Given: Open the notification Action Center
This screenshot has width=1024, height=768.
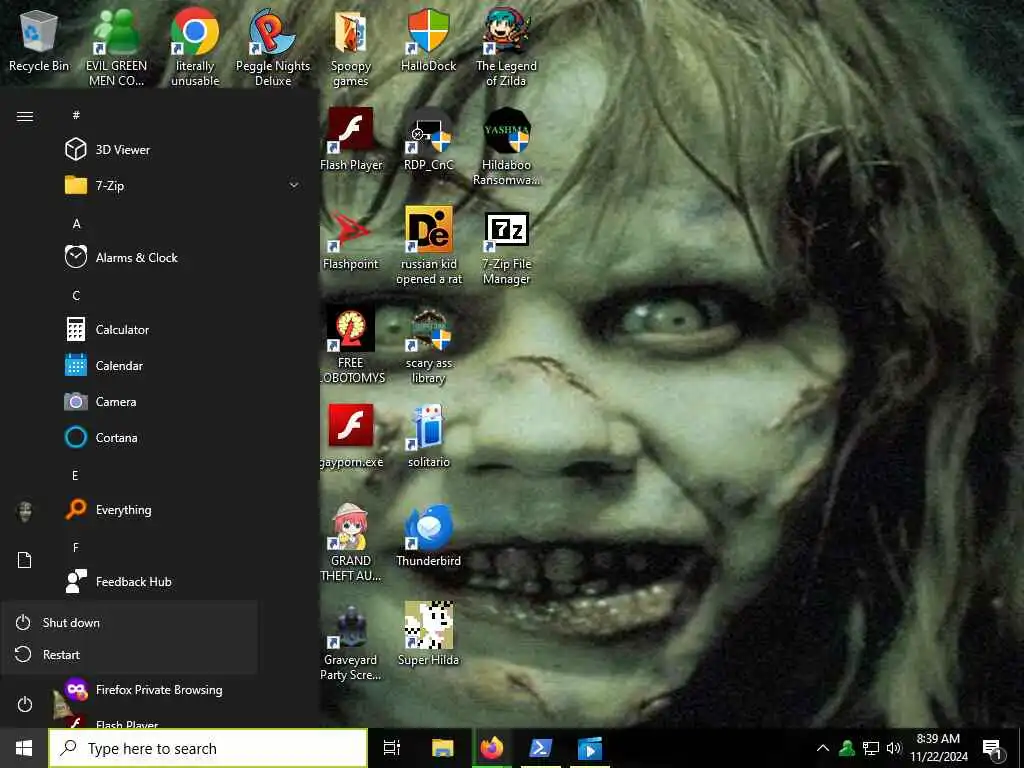Looking at the screenshot, I should tap(993, 748).
